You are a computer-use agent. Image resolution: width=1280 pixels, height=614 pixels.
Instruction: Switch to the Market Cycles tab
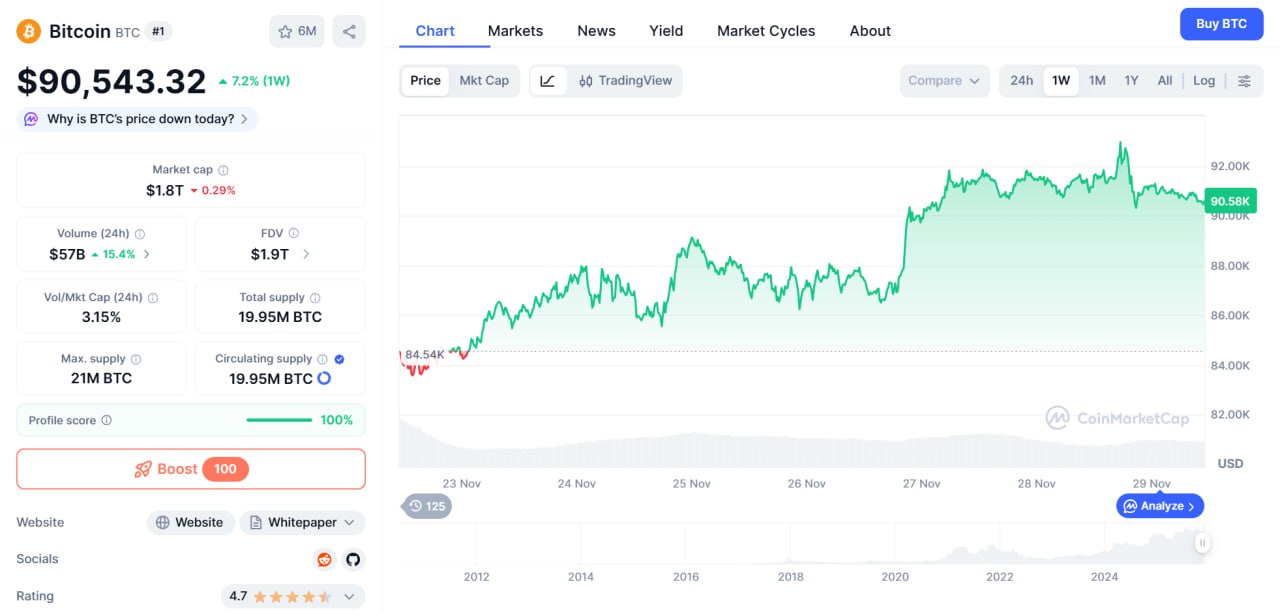[766, 31]
